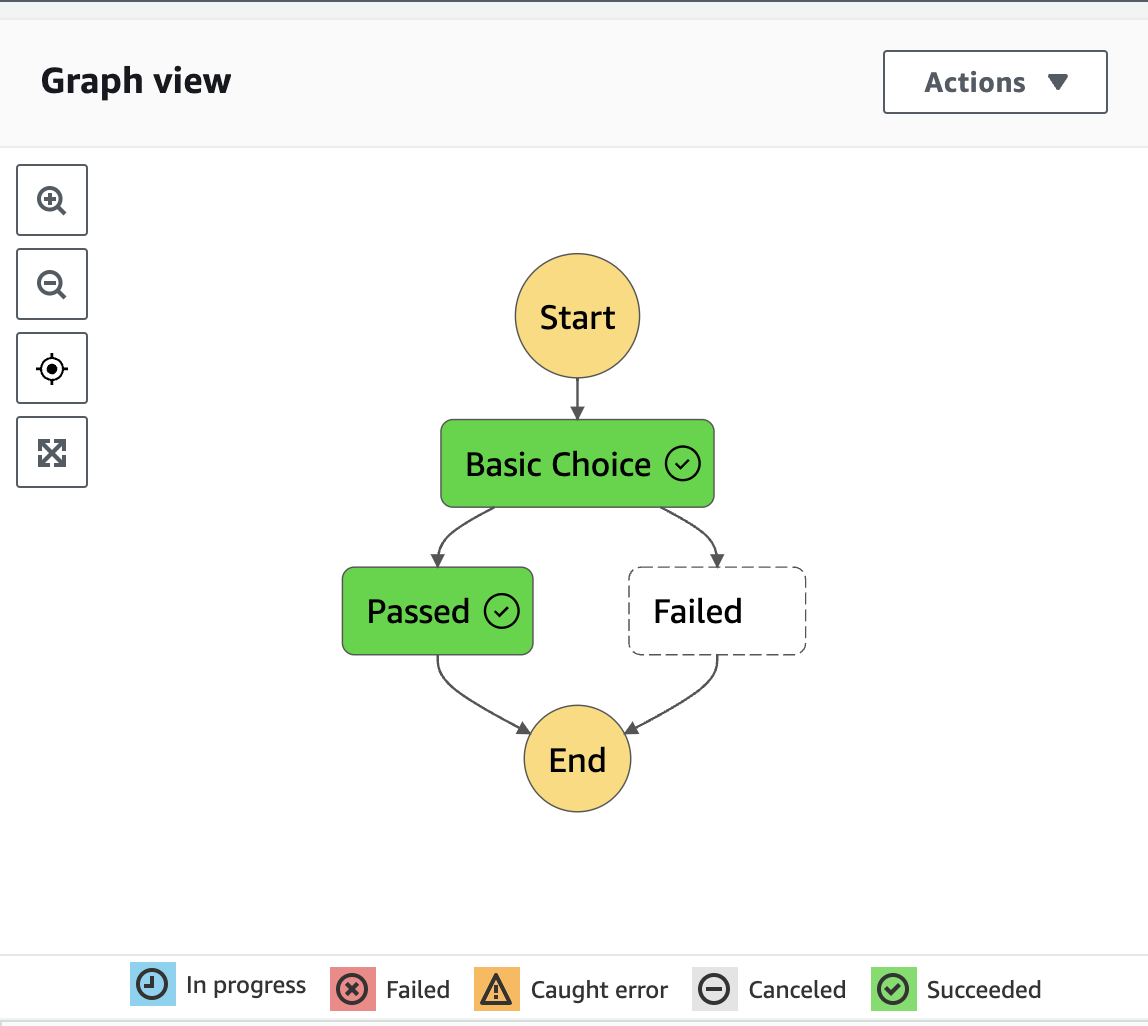The height and width of the screenshot is (1026, 1148).
Task: Click the Failed red X legend icon
Action: click(352, 990)
